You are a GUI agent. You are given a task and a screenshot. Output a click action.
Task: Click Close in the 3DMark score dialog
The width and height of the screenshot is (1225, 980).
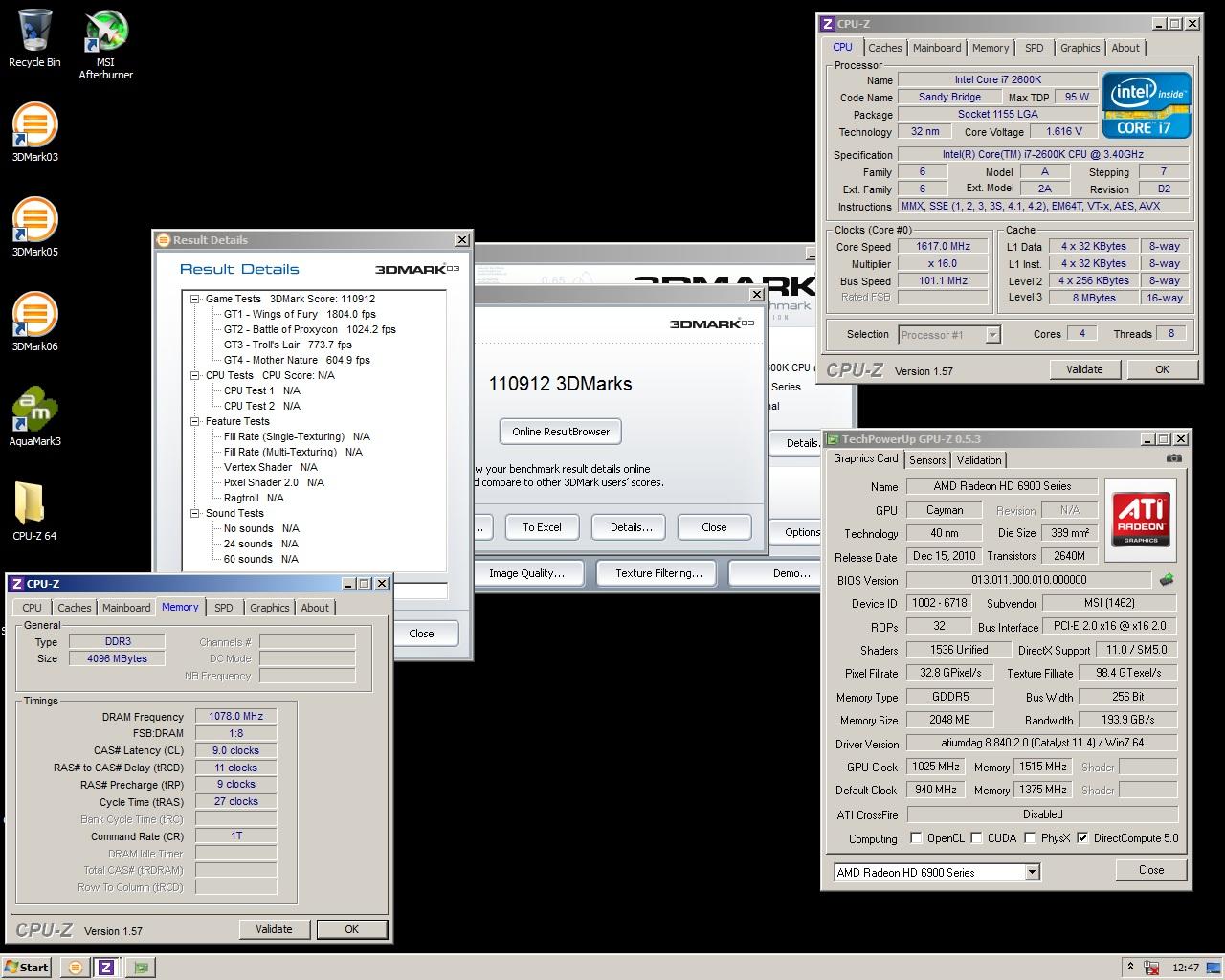tap(714, 527)
